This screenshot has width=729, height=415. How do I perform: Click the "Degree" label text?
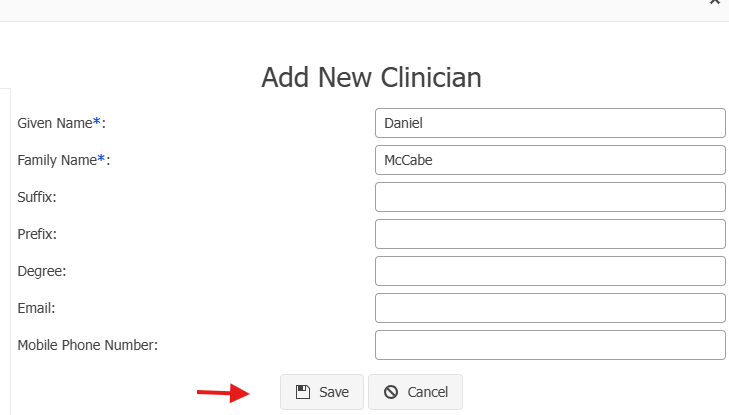[x=41, y=271]
